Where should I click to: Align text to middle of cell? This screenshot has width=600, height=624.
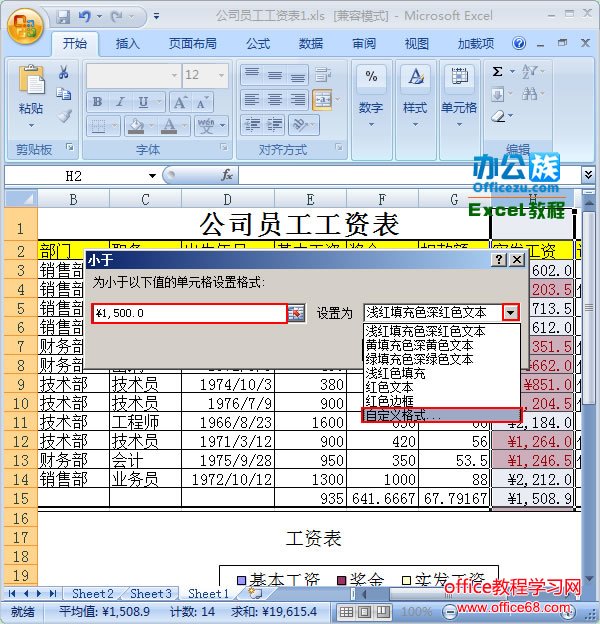[x=275, y=74]
